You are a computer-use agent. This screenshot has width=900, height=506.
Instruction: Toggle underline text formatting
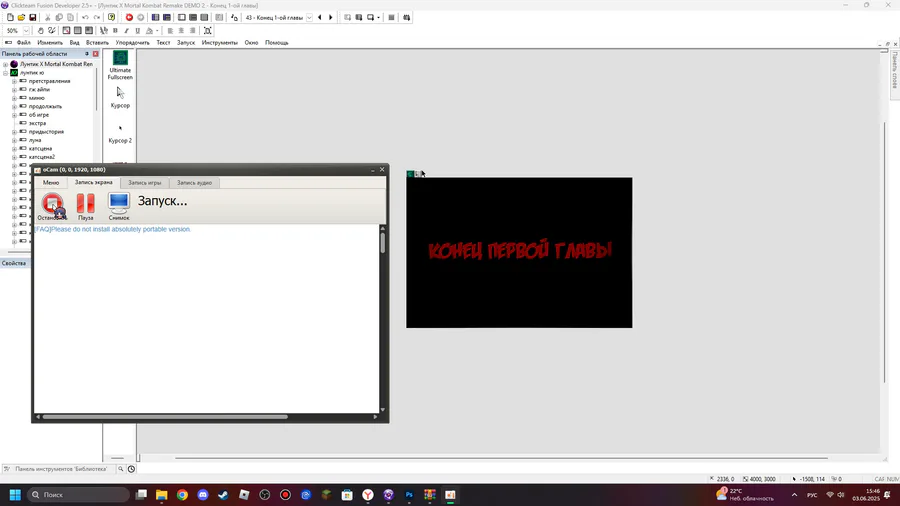tap(137, 30)
